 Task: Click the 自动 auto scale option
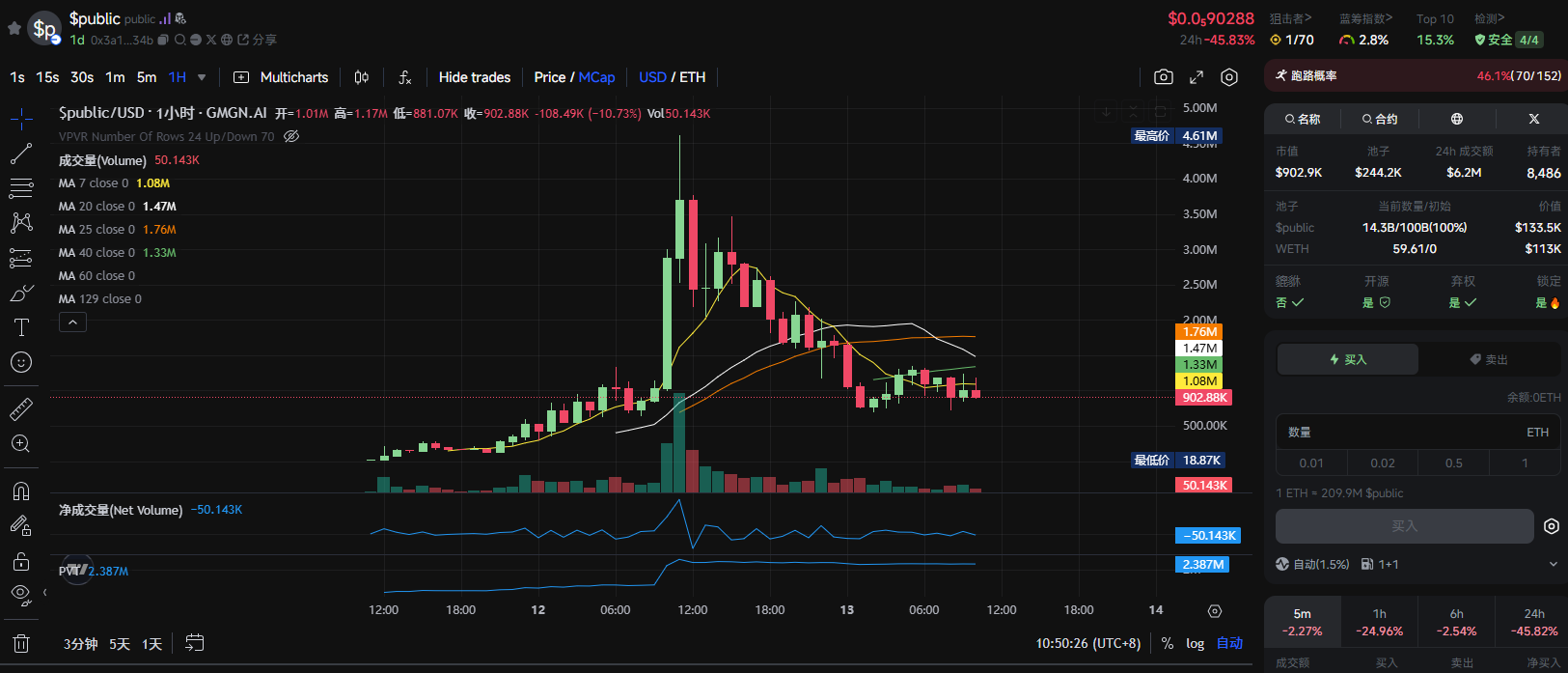pos(1229,643)
